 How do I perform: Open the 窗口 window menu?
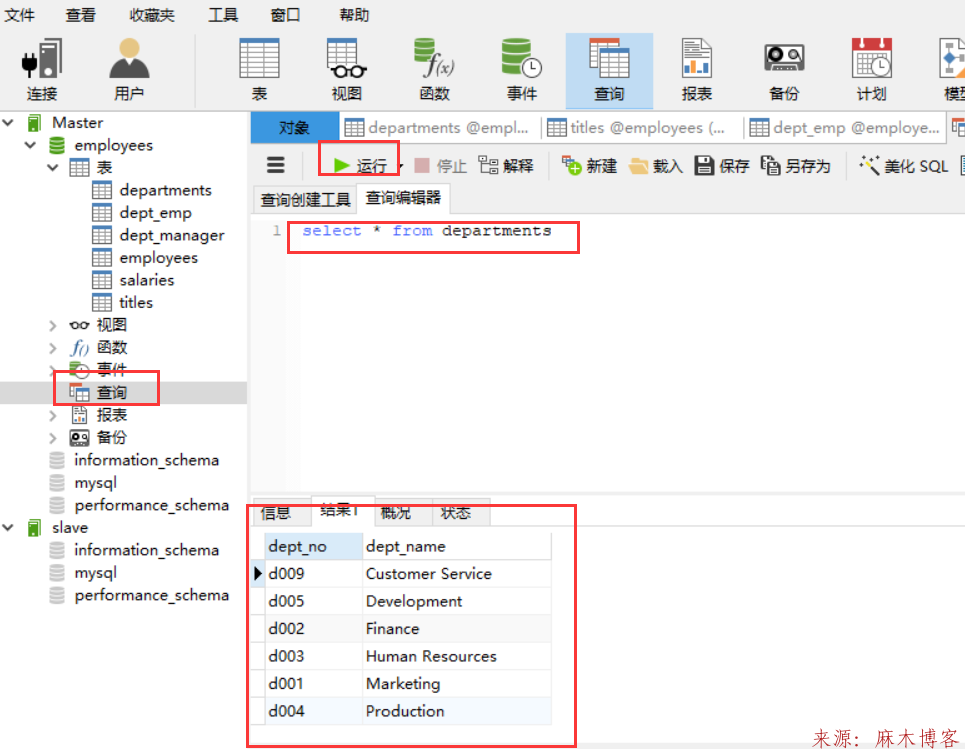point(286,15)
